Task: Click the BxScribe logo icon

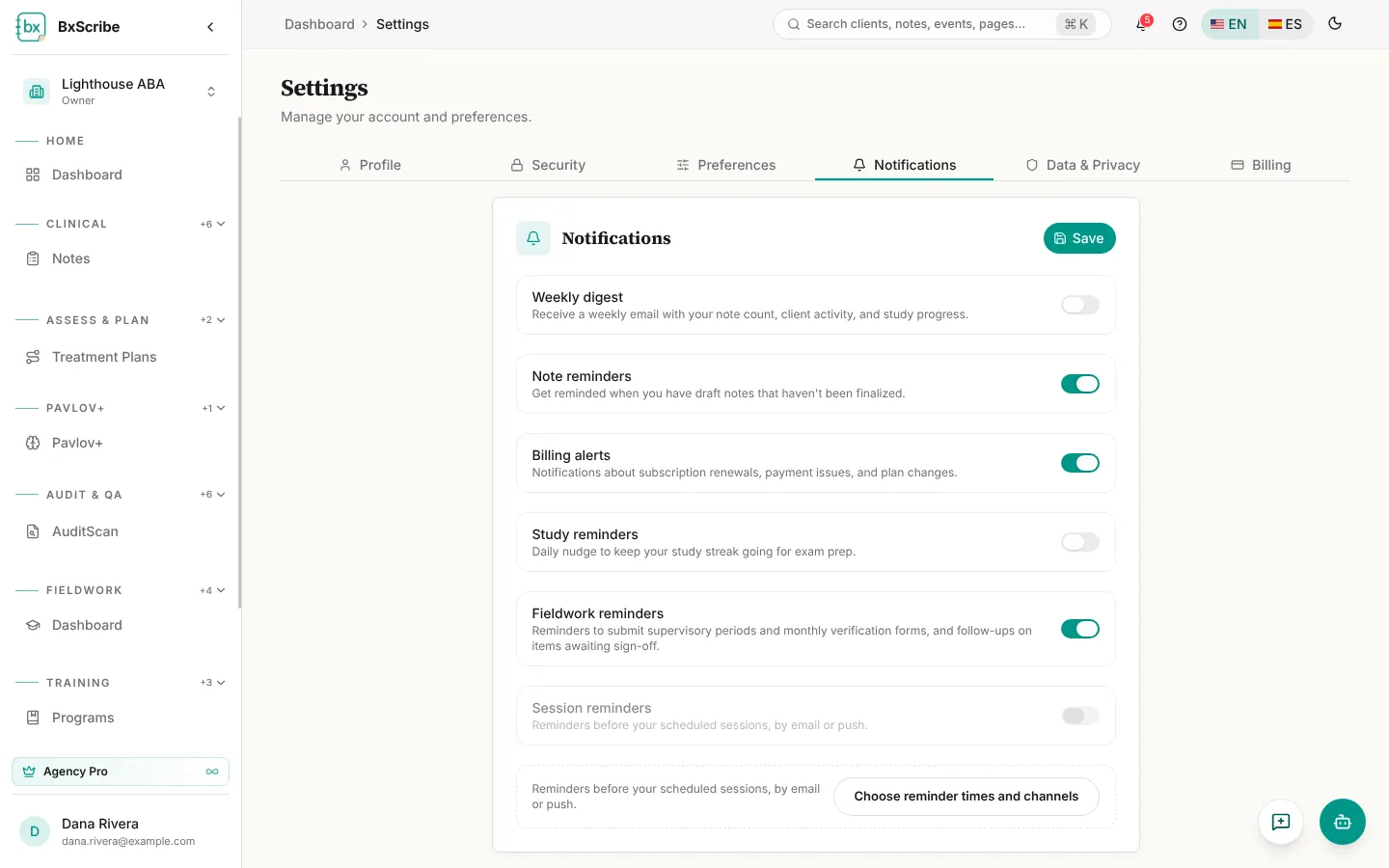Action: coord(31,27)
